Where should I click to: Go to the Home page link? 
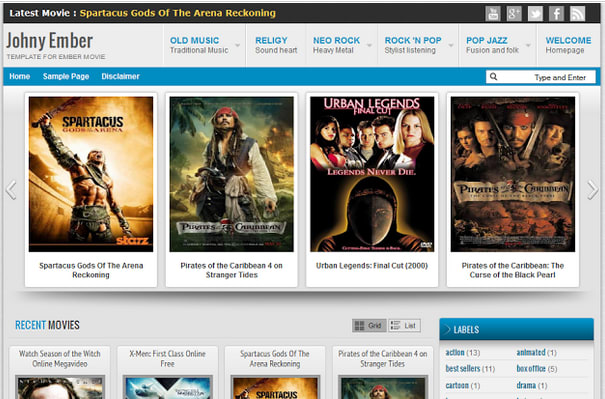tap(20, 76)
